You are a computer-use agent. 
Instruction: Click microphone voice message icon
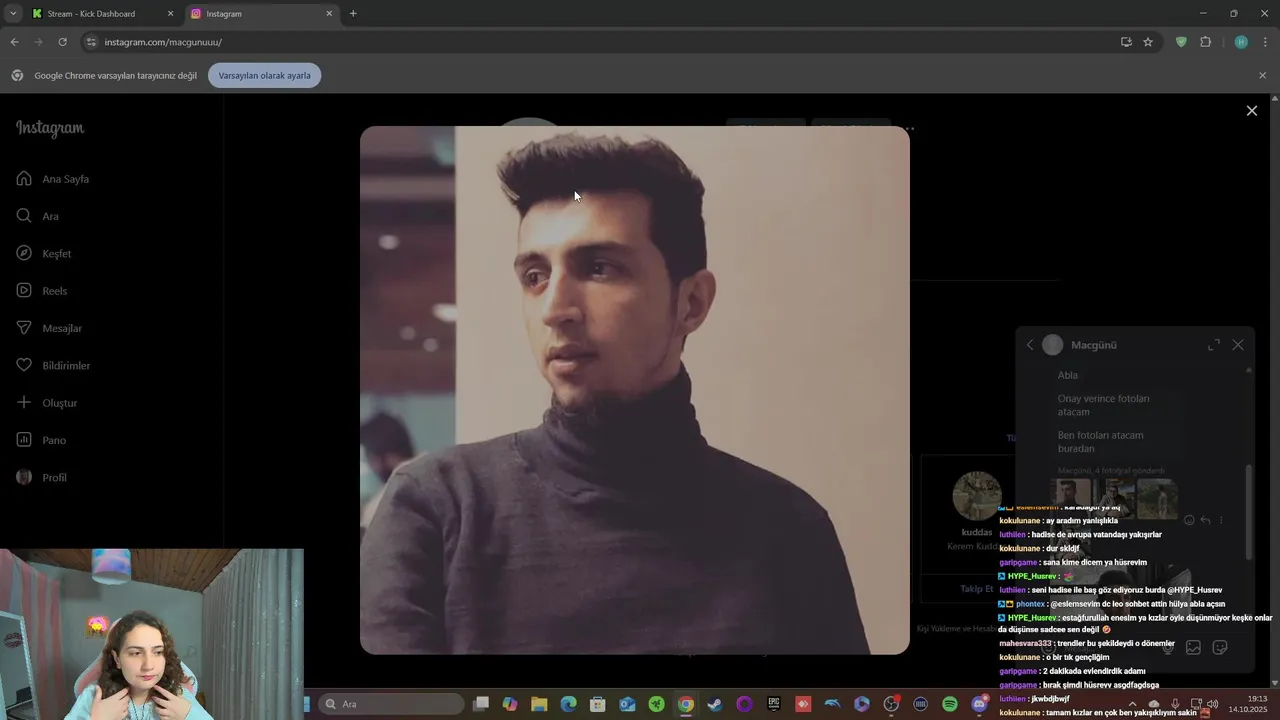(1167, 648)
